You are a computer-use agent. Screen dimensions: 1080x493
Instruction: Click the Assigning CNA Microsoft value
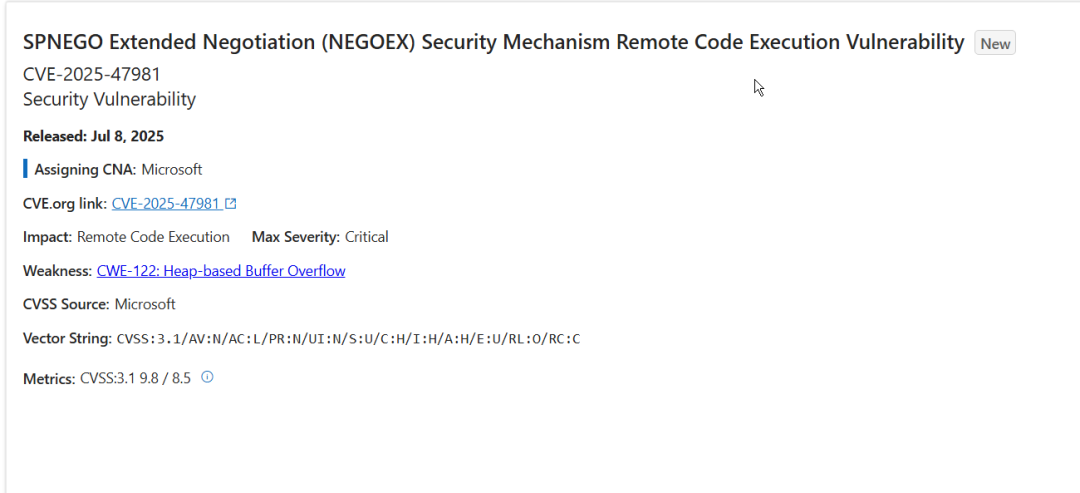172,169
